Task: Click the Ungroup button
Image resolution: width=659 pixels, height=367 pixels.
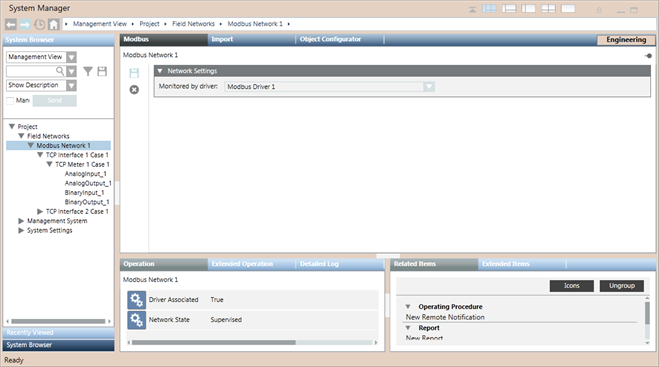Action: [x=622, y=286]
